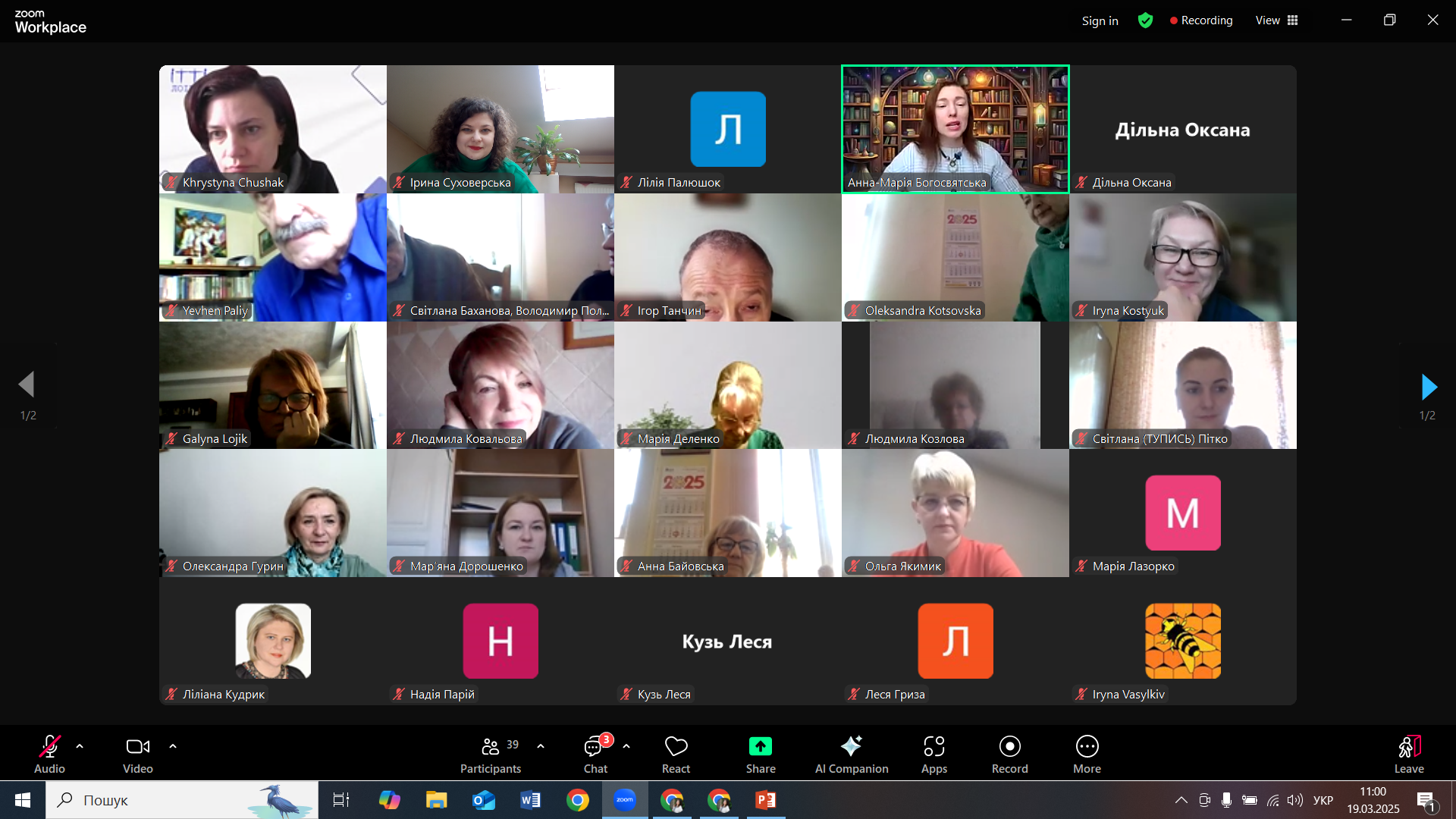Leave the meeting

click(x=1408, y=748)
